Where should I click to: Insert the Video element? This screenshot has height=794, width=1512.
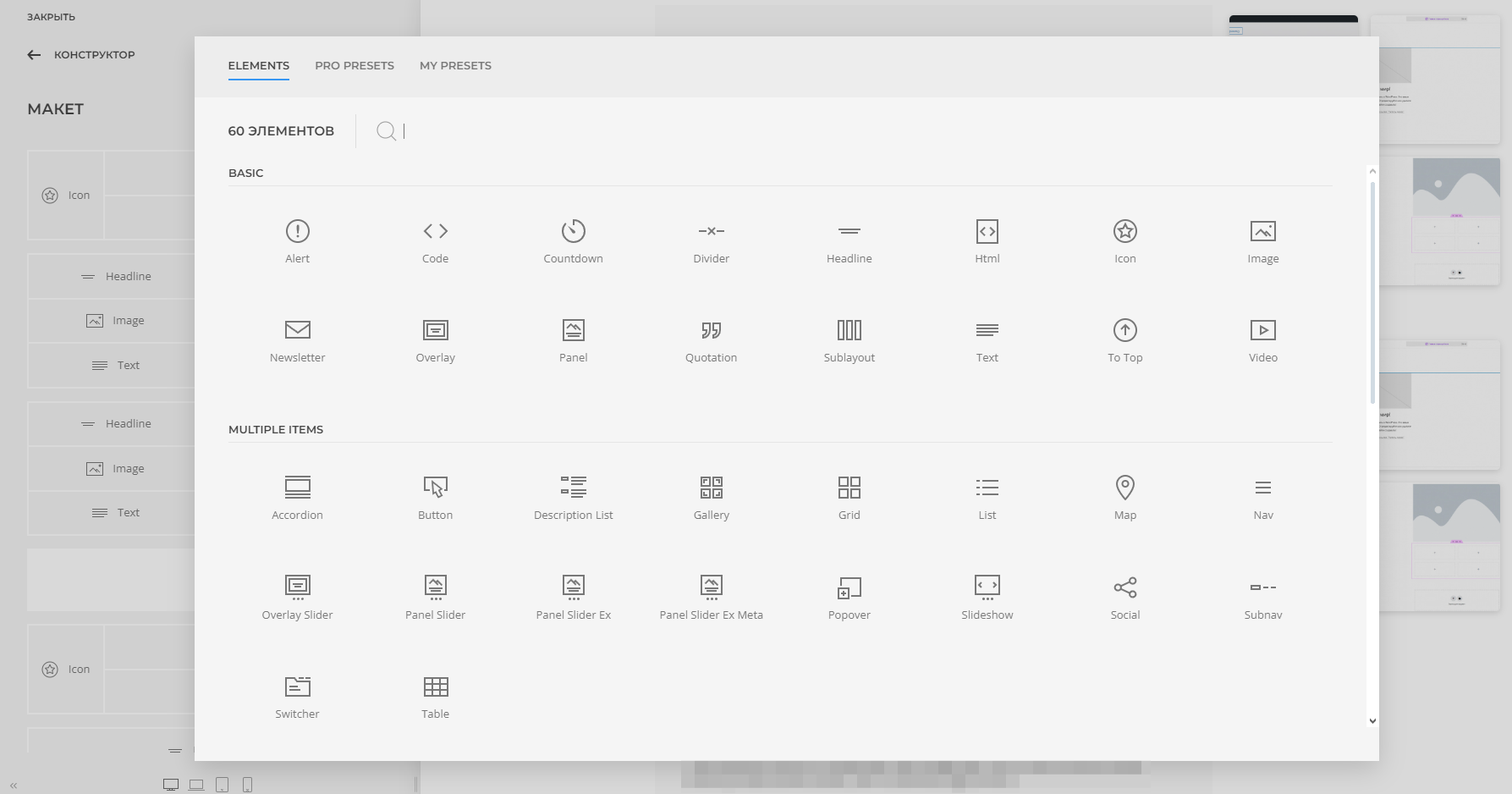[1262, 340]
